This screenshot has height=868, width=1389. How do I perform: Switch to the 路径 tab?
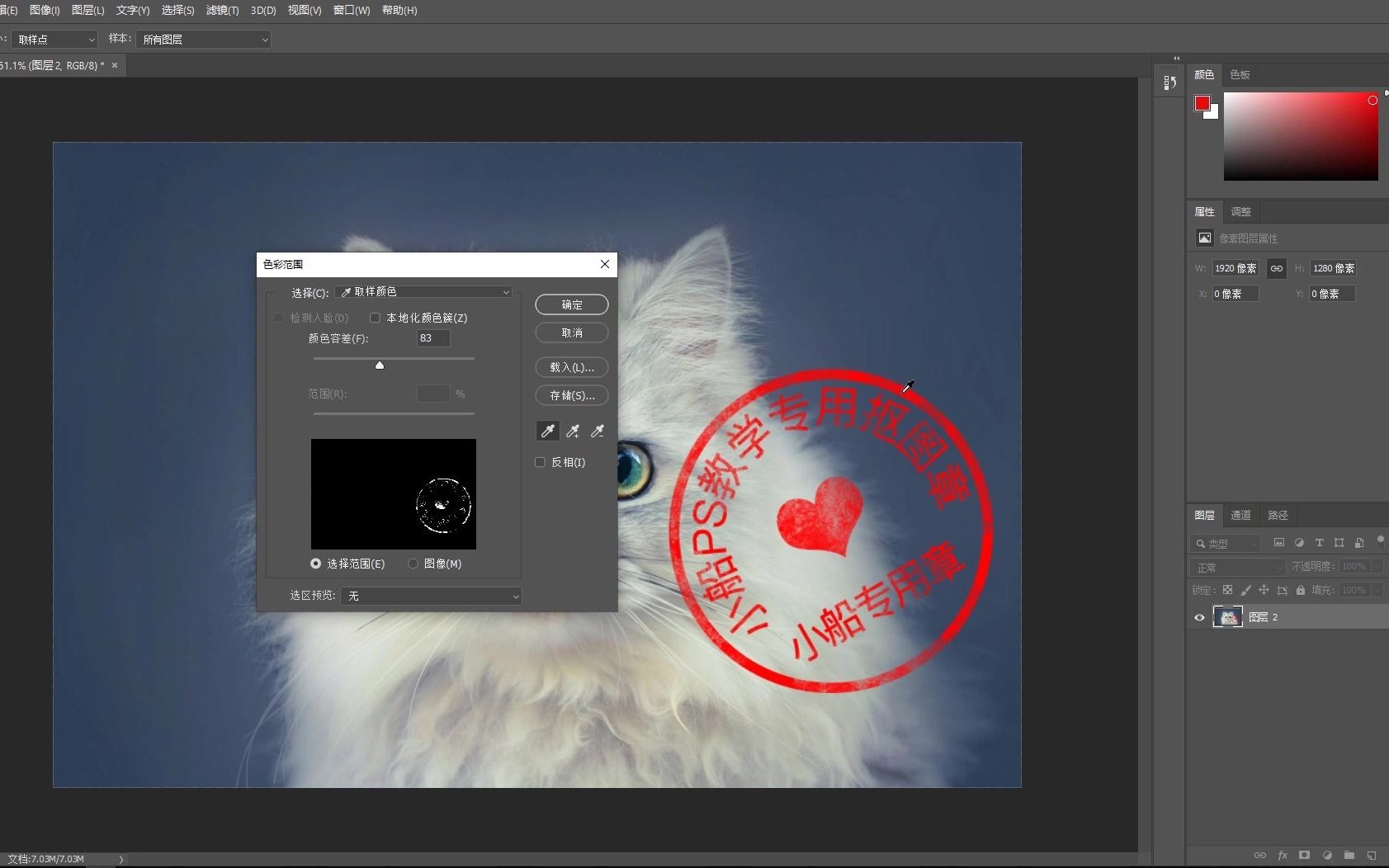click(x=1278, y=515)
